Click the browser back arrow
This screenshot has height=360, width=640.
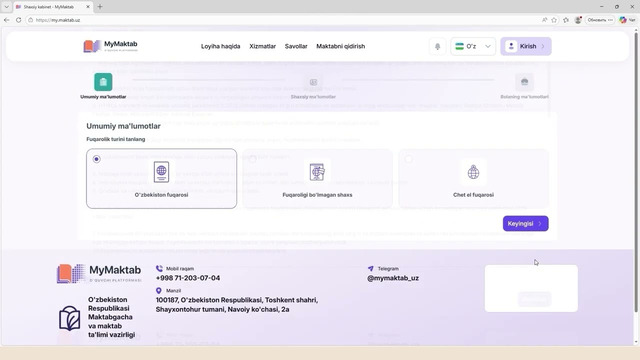(x=7, y=20)
